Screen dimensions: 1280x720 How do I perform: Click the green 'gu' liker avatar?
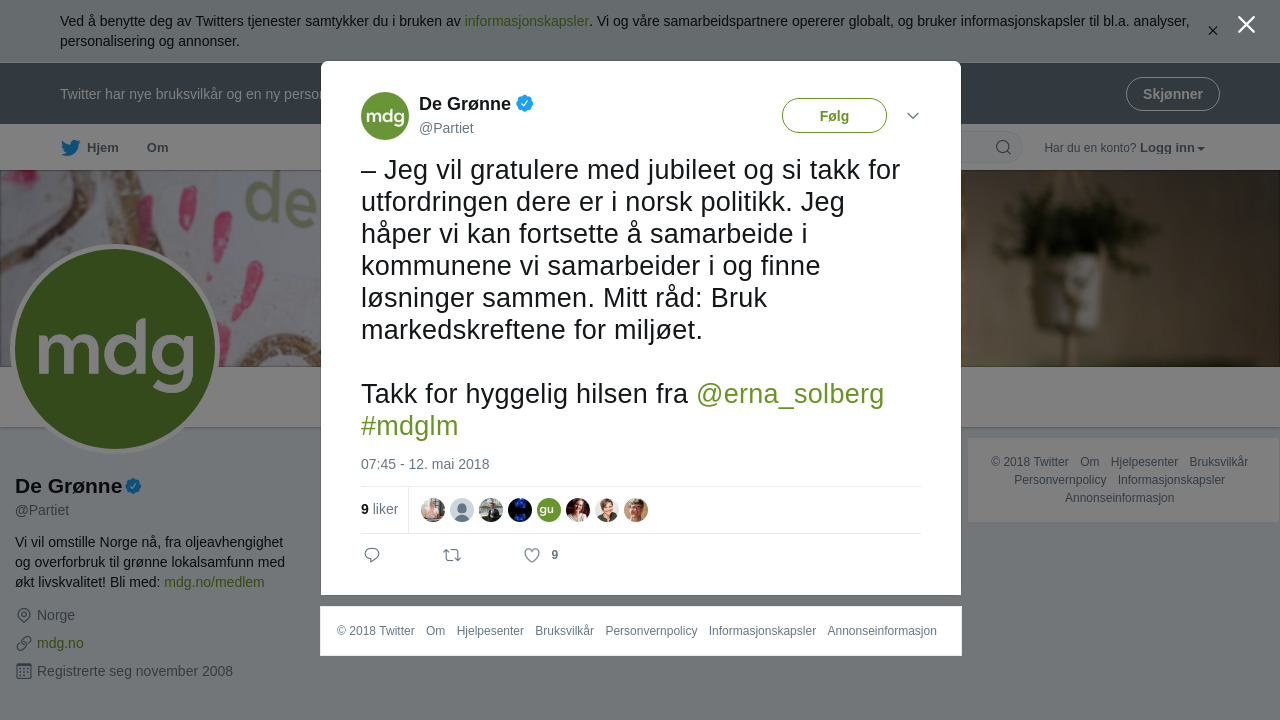click(x=548, y=510)
